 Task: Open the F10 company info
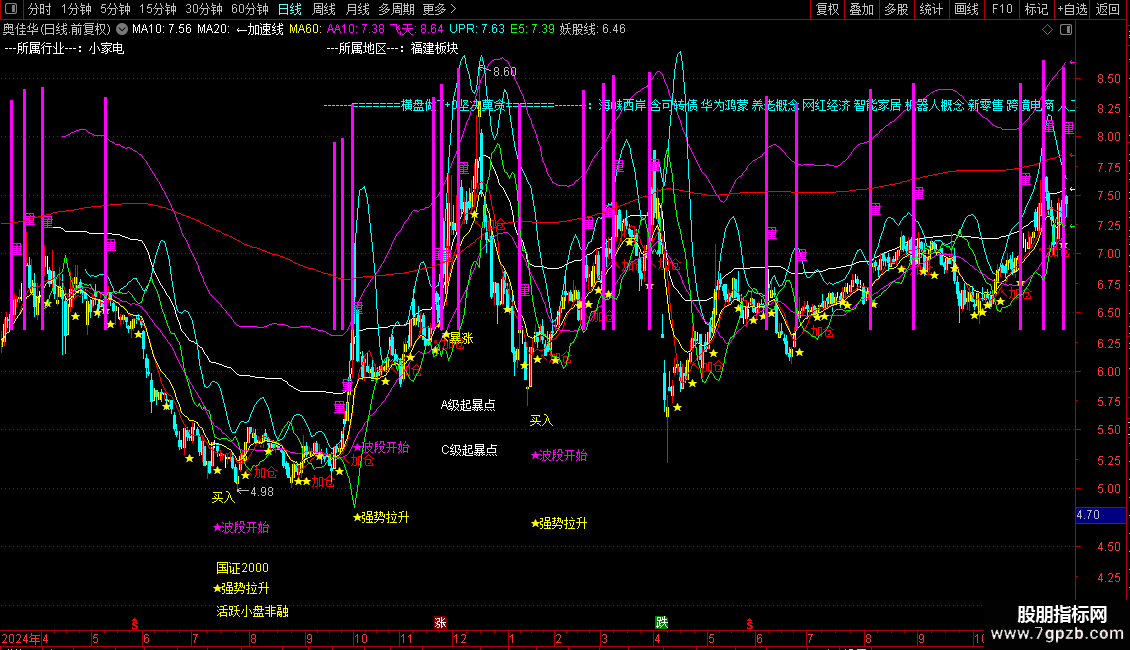(x=1002, y=9)
